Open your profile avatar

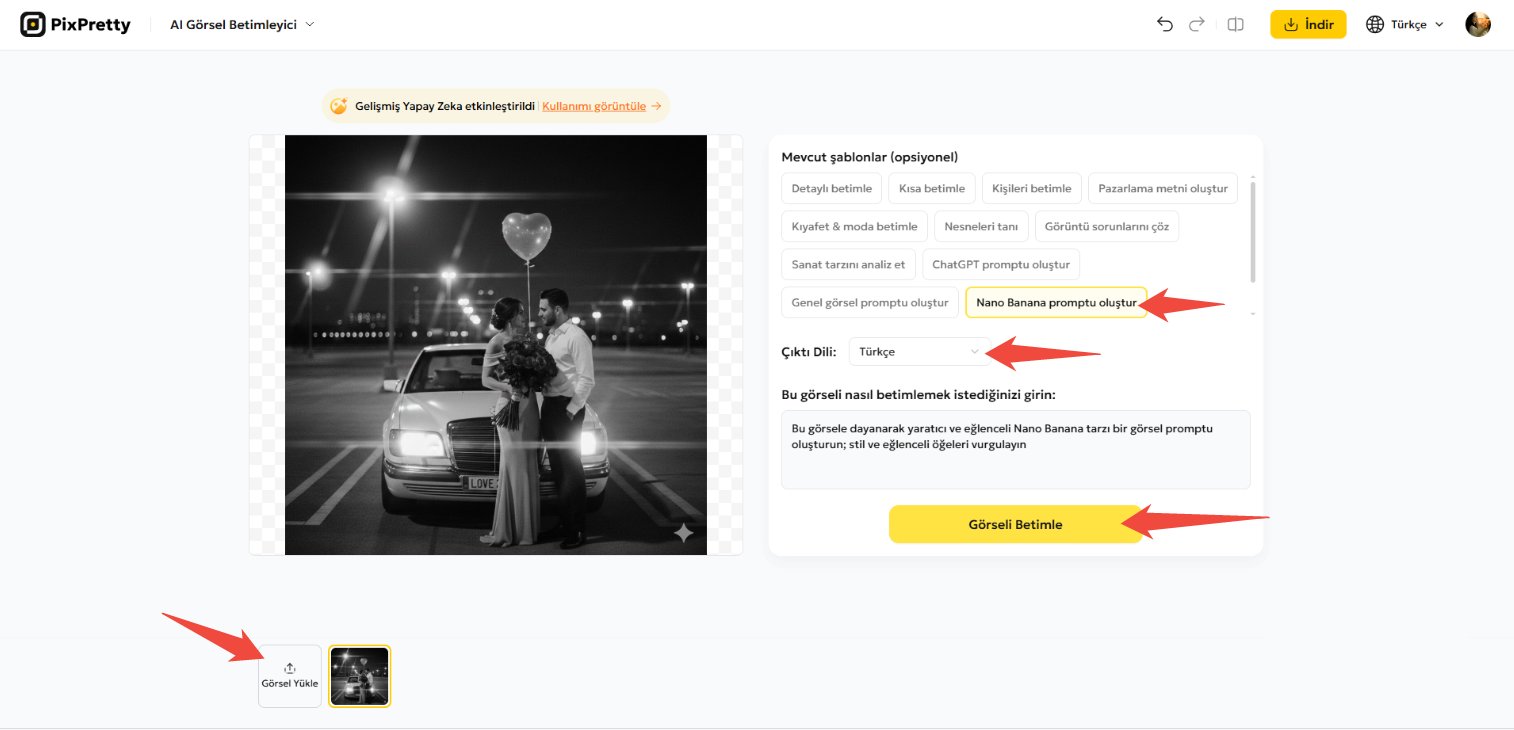pyautogui.click(x=1477, y=24)
